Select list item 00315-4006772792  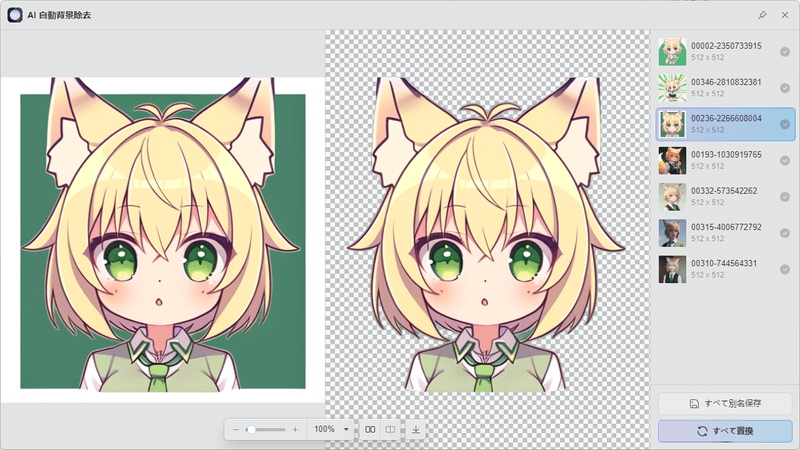(725, 233)
